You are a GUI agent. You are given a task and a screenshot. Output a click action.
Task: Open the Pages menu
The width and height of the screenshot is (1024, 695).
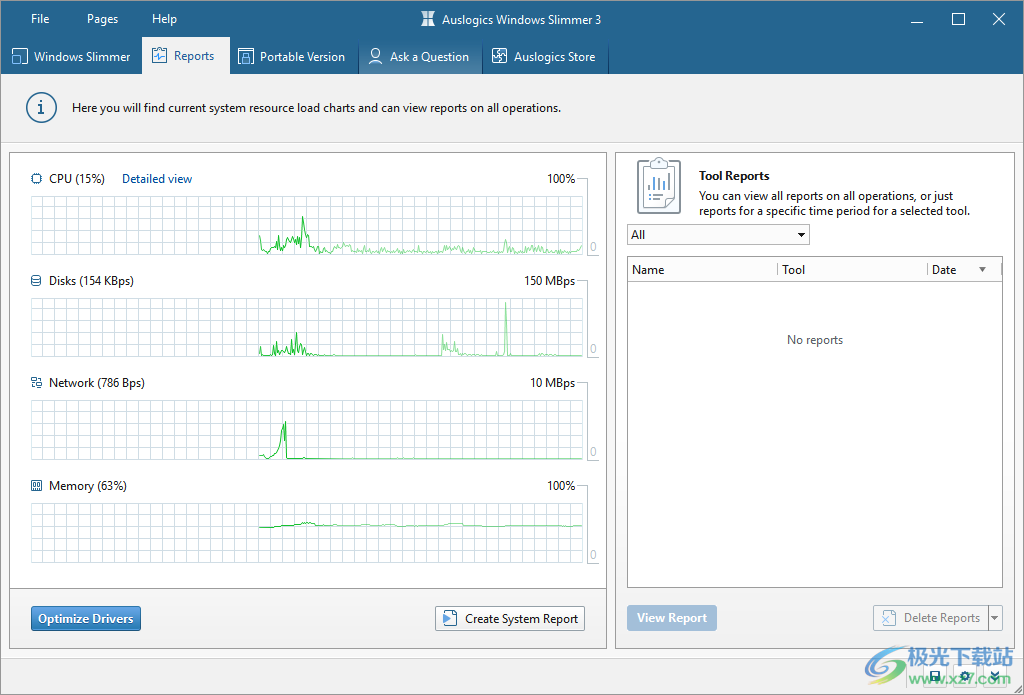click(102, 19)
